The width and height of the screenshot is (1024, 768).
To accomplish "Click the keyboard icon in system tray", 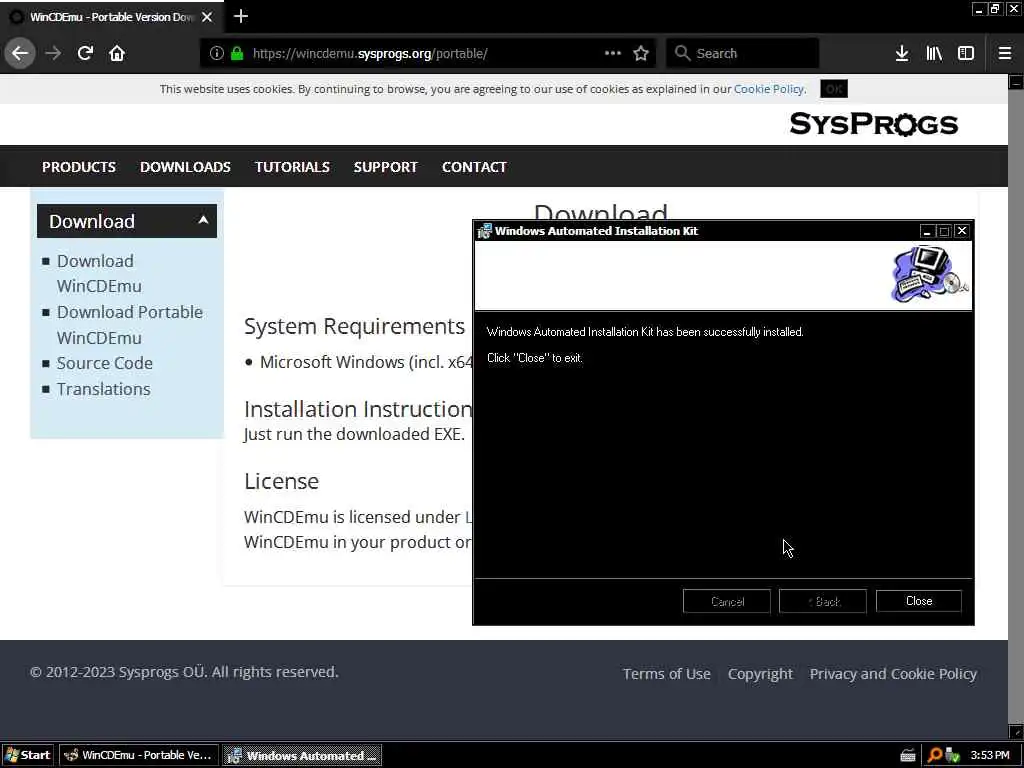I will (x=908, y=756).
